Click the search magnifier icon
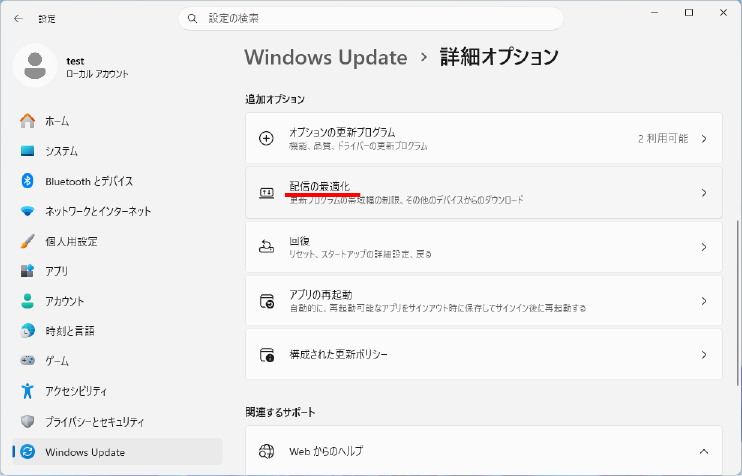 tap(192, 18)
